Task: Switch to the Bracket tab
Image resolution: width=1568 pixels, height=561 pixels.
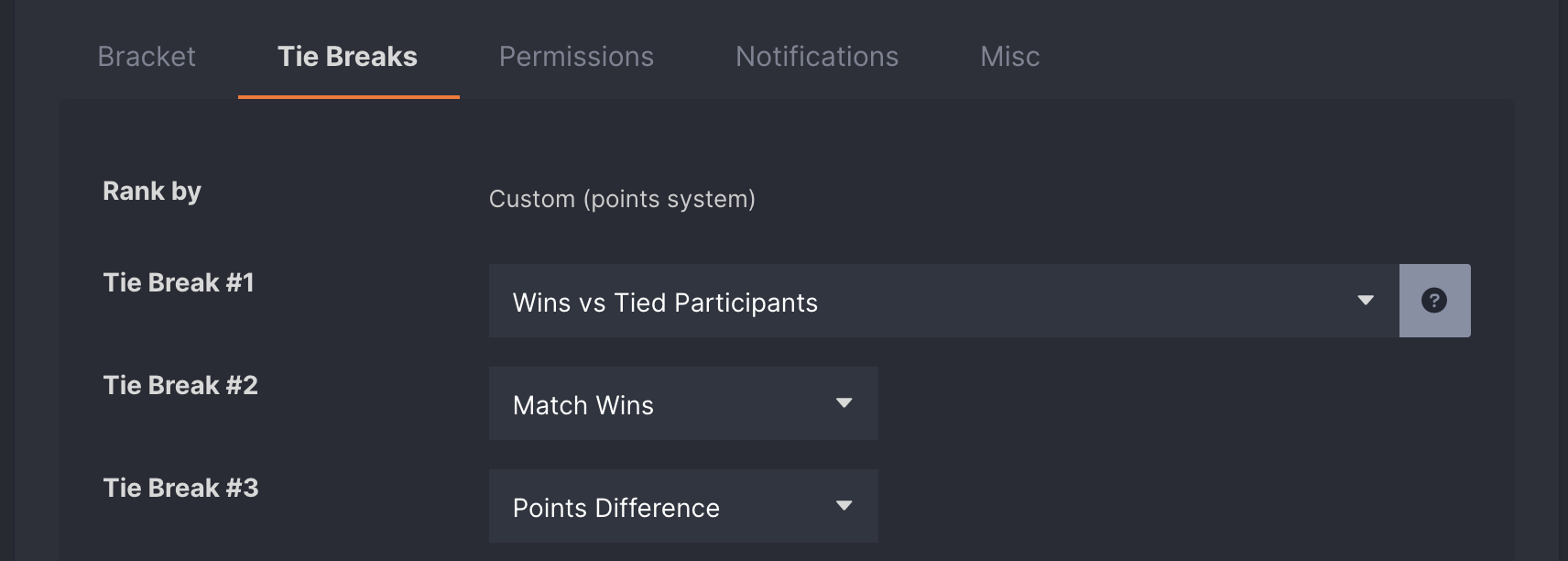Action: (147, 57)
